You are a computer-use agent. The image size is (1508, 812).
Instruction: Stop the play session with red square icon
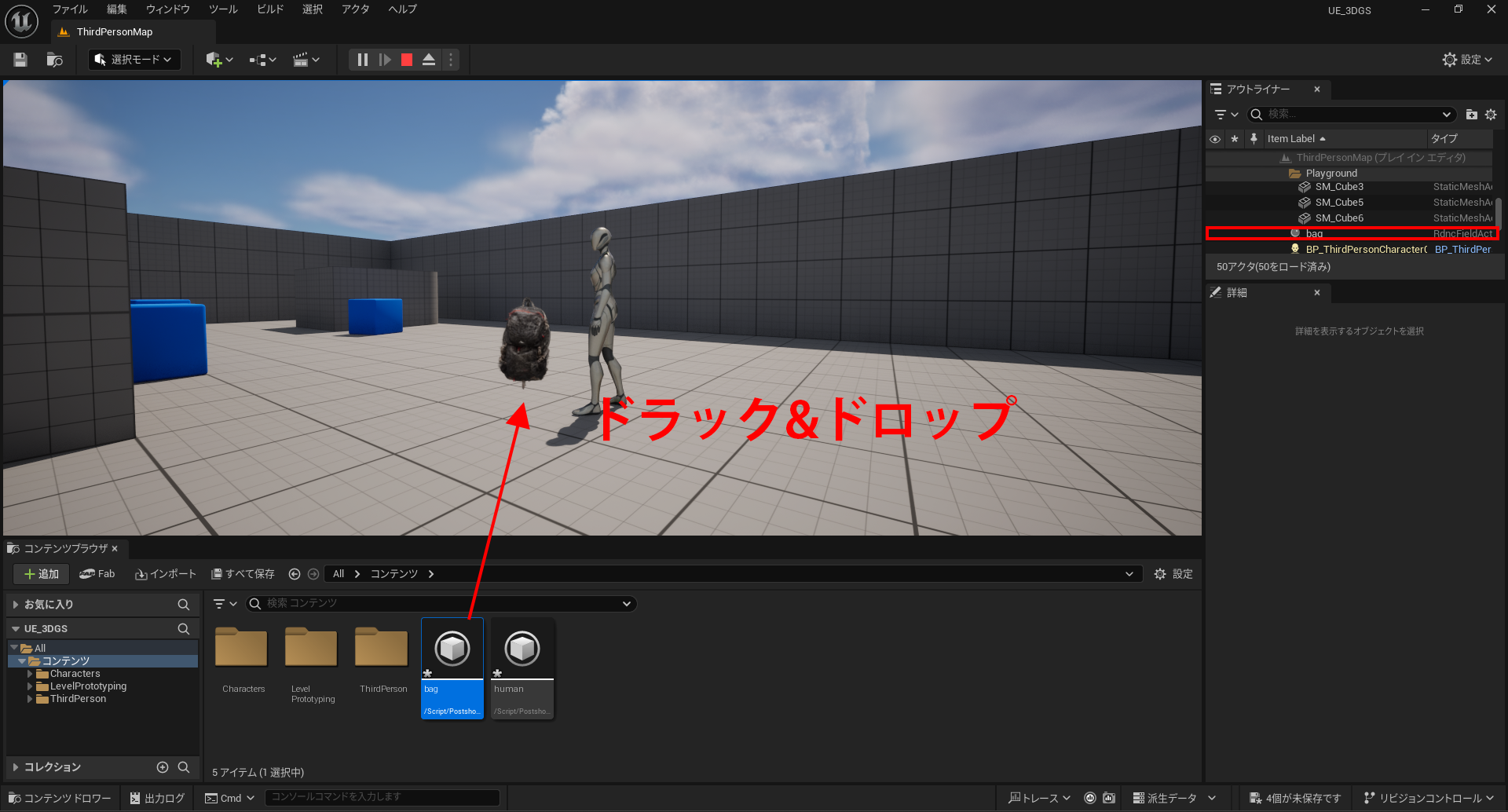[x=406, y=59]
